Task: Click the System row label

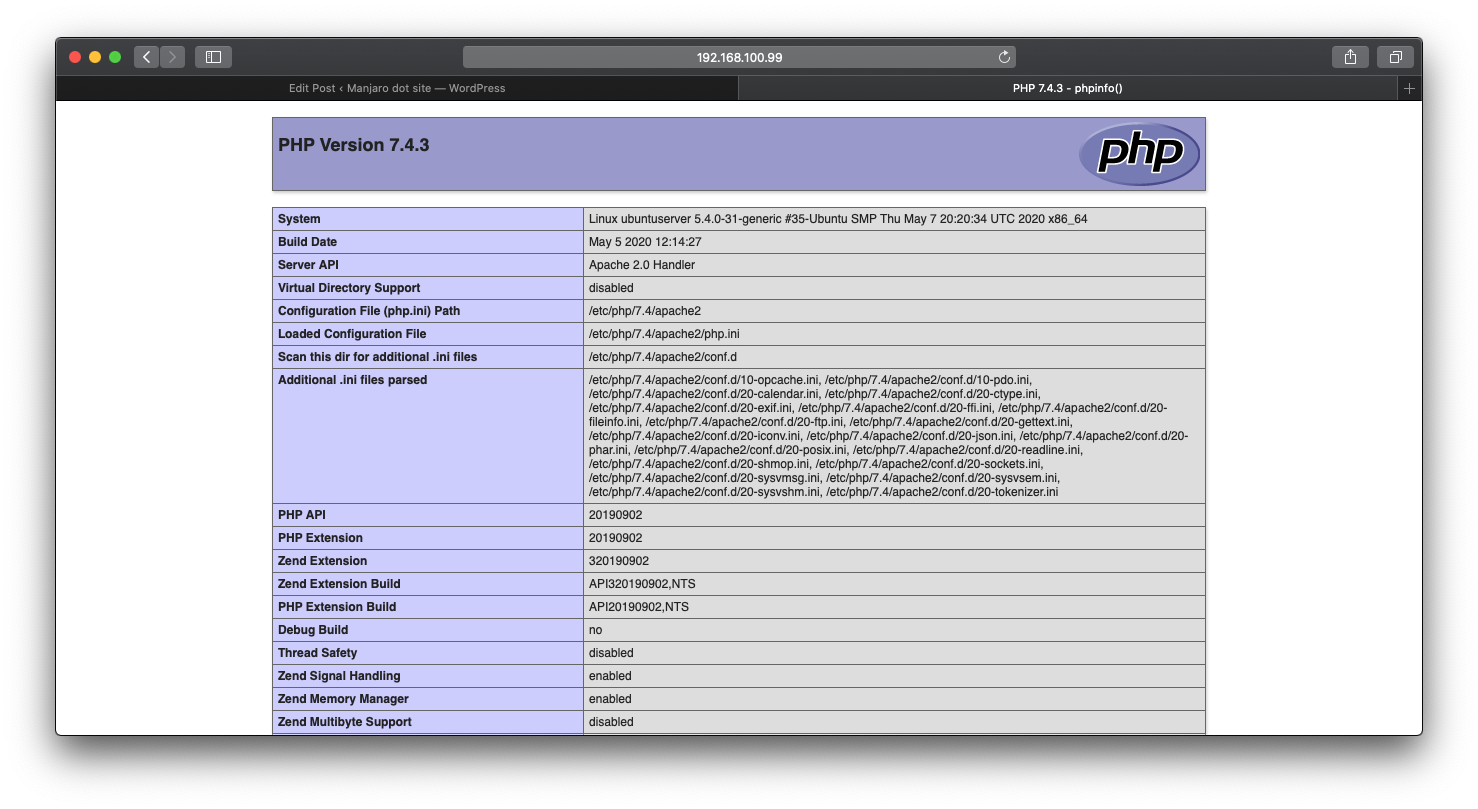Action: tap(299, 219)
